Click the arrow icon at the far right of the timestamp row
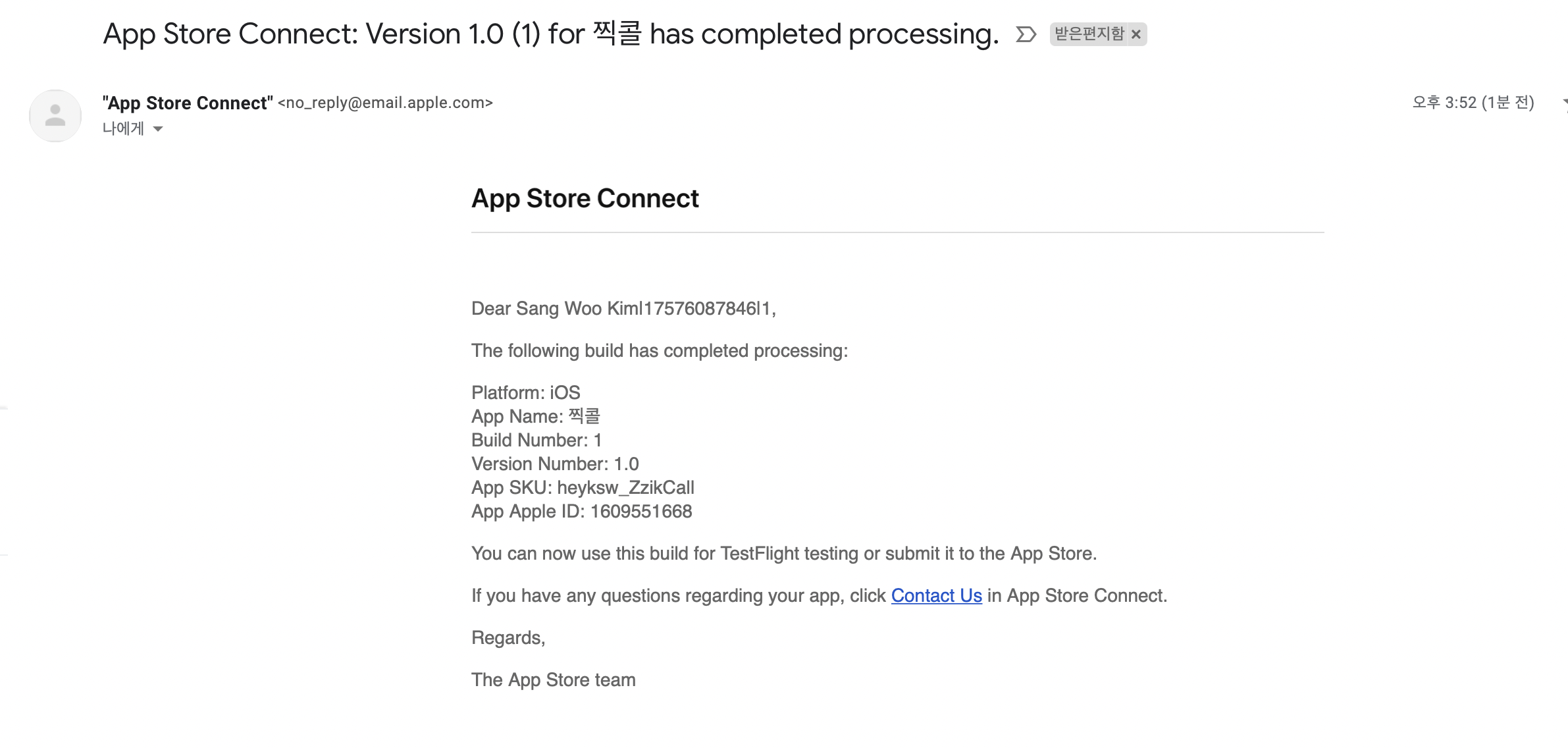 pyautogui.click(x=1564, y=103)
